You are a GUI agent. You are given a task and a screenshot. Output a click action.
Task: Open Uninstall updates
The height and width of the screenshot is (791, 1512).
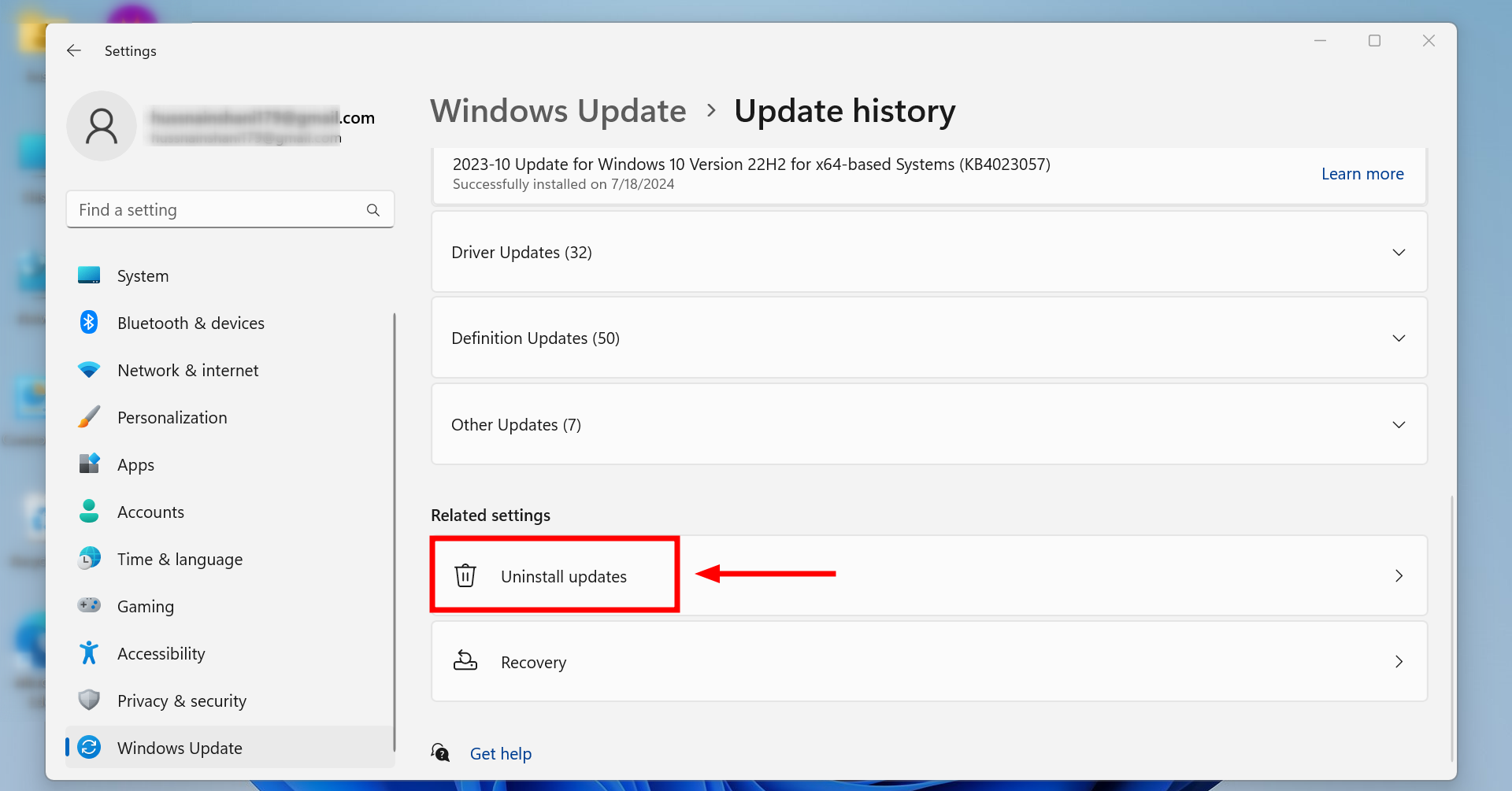tap(563, 575)
